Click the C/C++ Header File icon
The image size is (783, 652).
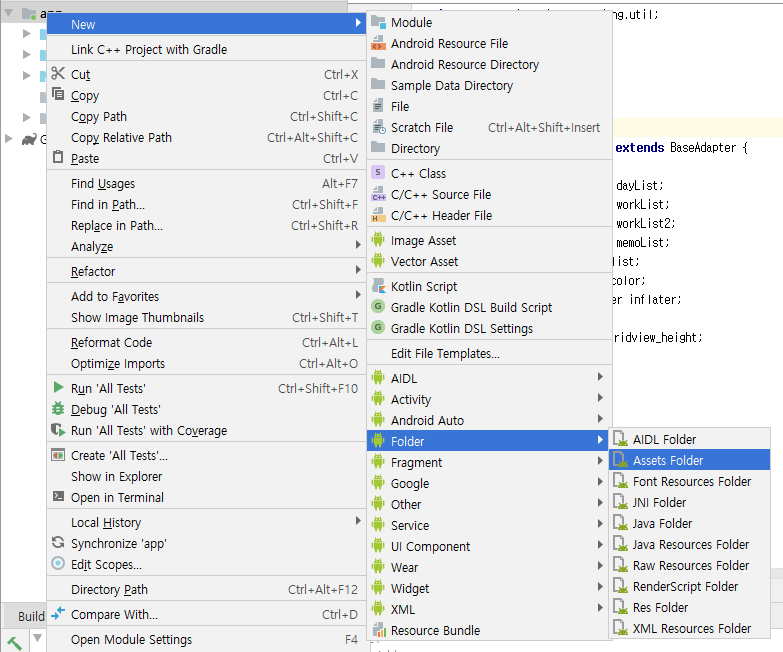tap(379, 215)
